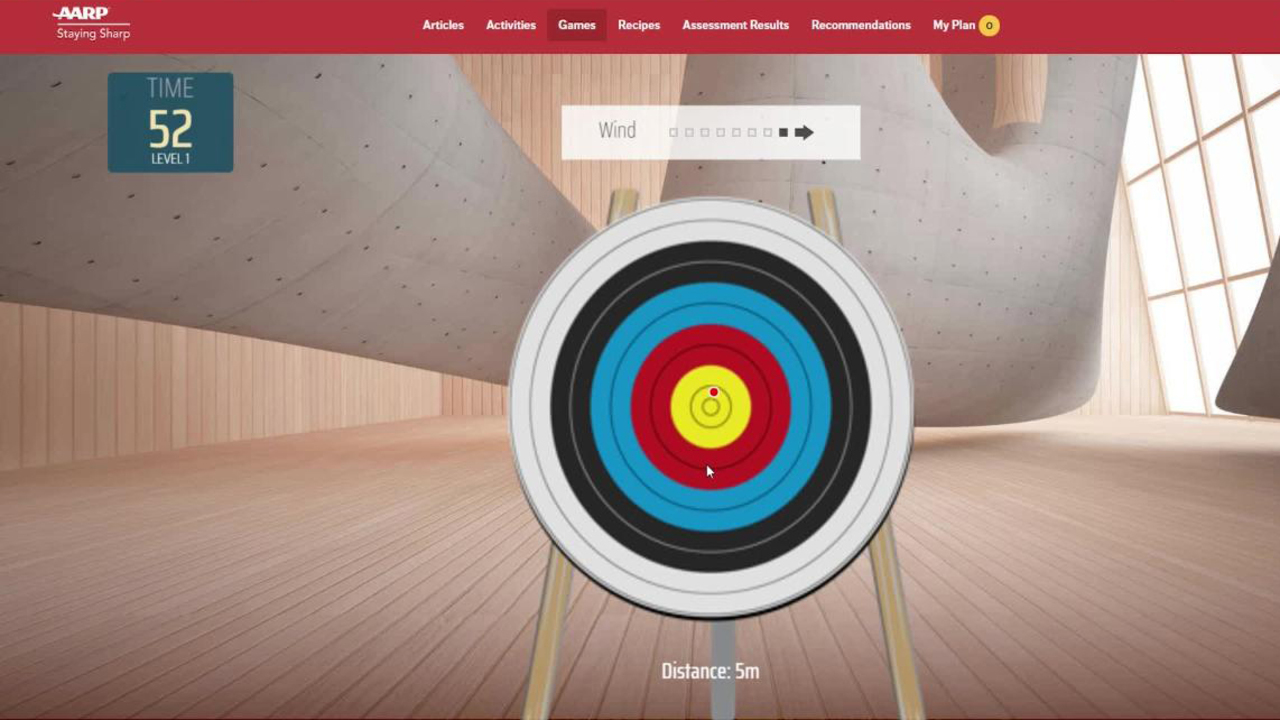Click the 'Distance: 5m' label
The width and height of the screenshot is (1280, 720).
click(710, 671)
